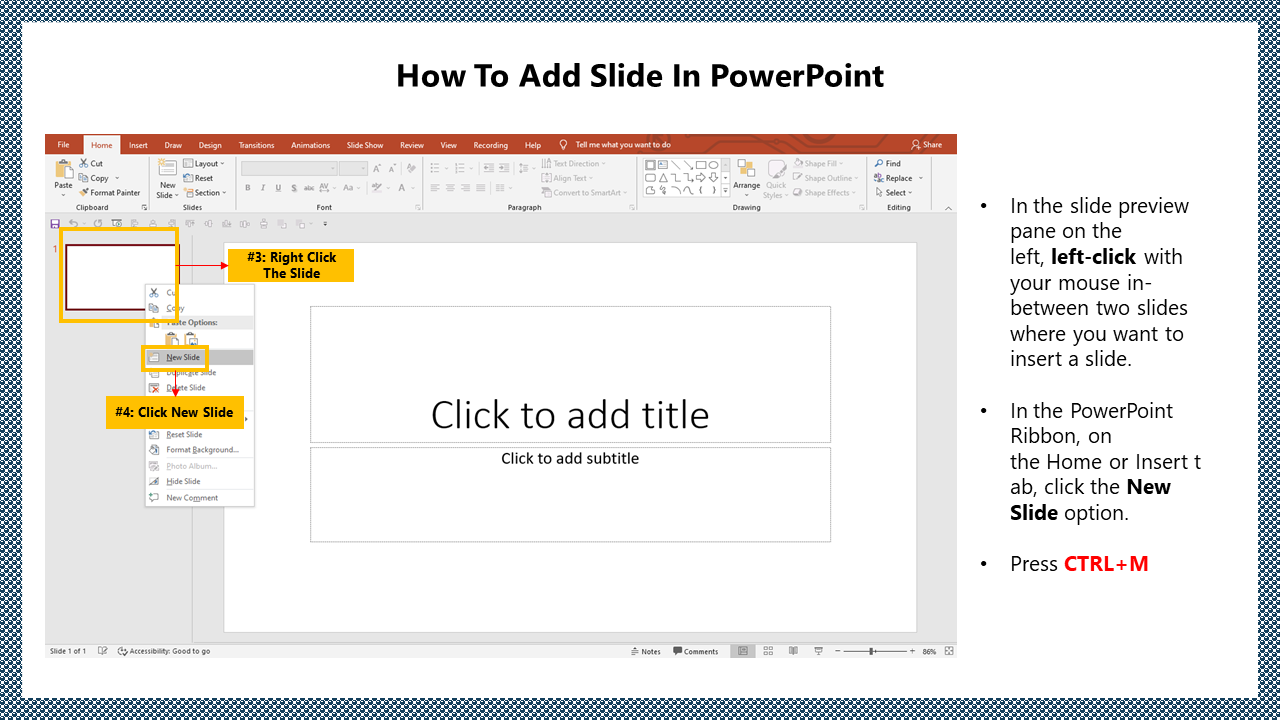Viewport: 1280px width, 720px height.
Task: Choose New Comment in context menu
Action: click(199, 497)
